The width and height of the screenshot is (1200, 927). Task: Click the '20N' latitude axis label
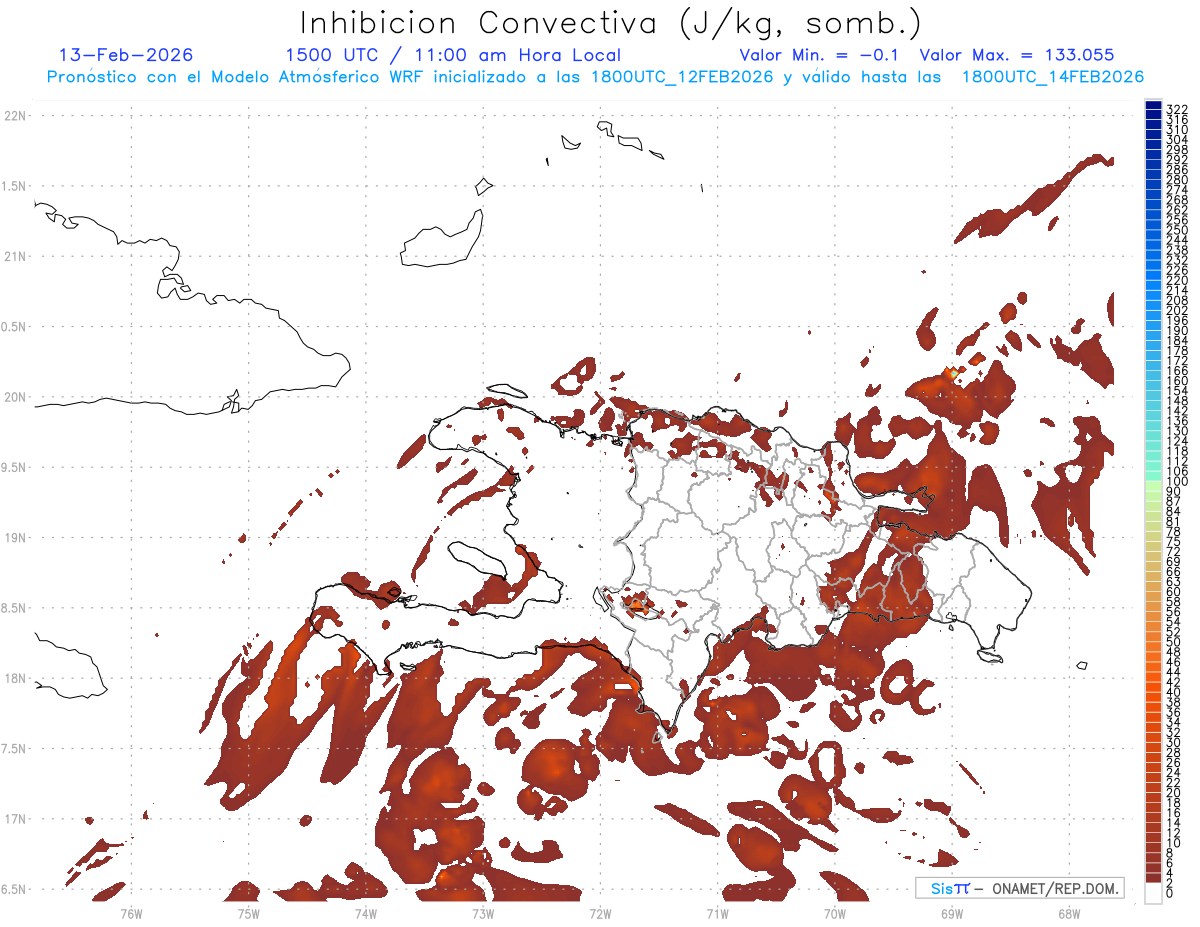point(15,397)
